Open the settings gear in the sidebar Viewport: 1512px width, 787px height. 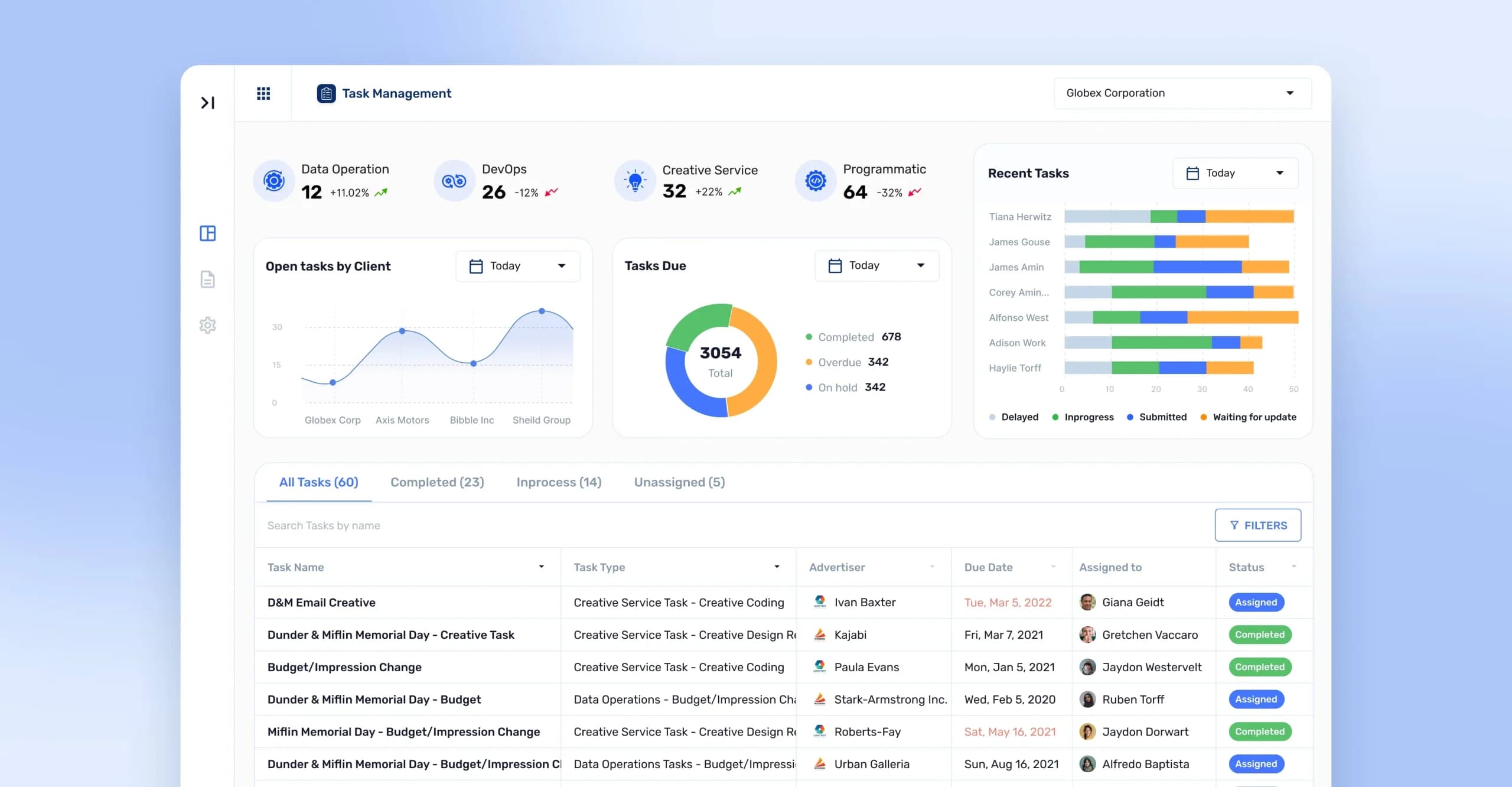[207, 325]
